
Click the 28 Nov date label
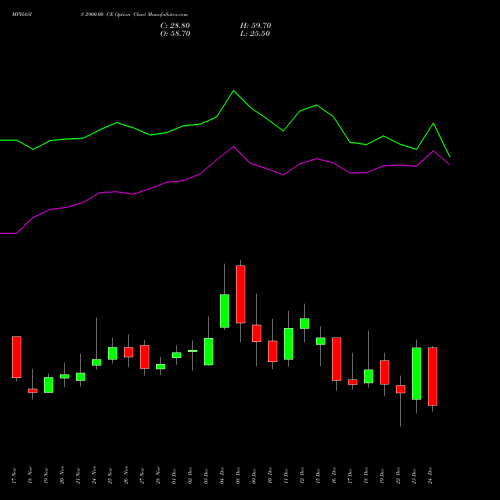[158, 476]
